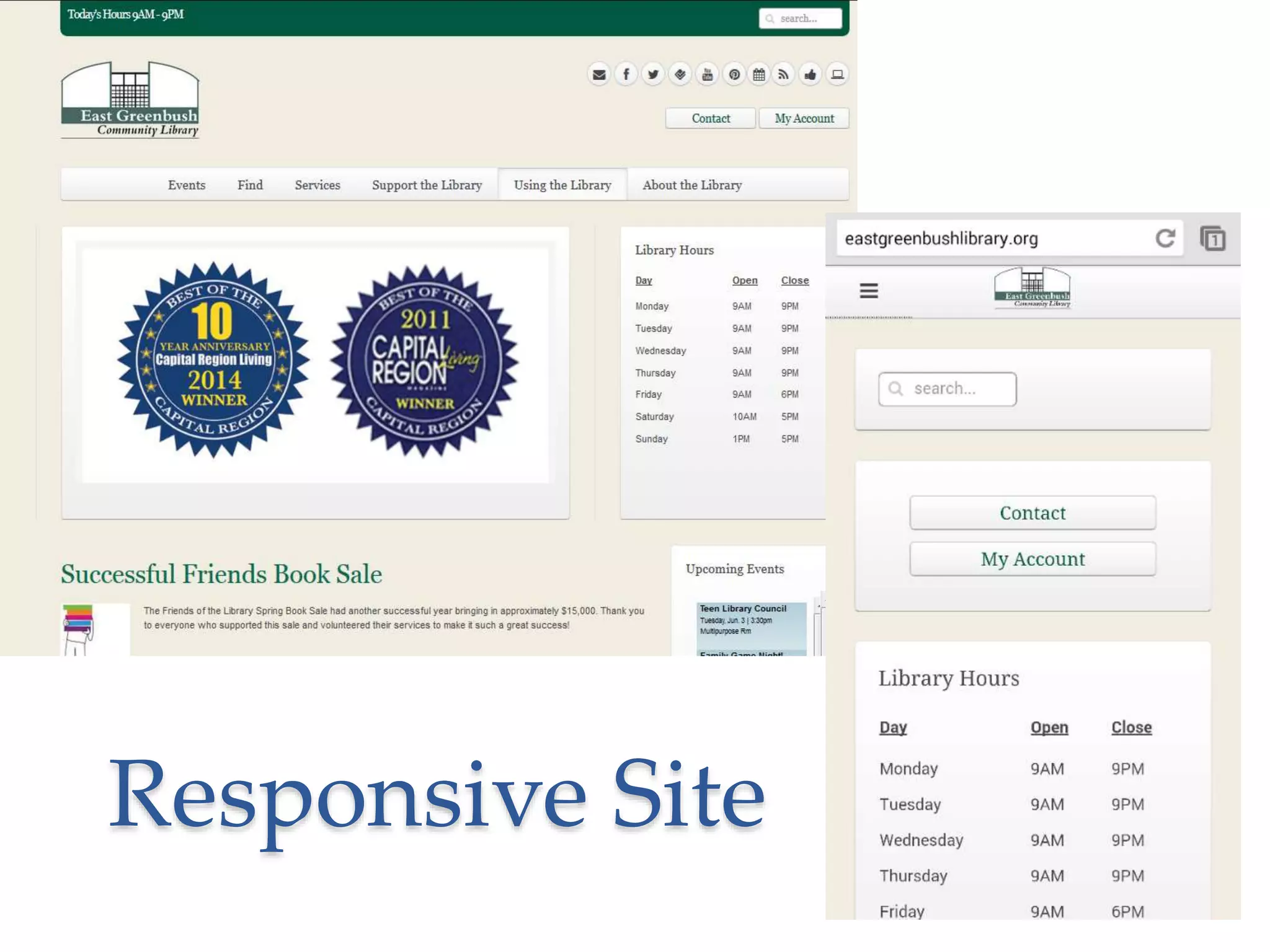The width and height of the screenshot is (1270, 952).
Task: Open Successful Friends Book Sale headline
Action: coord(221,574)
